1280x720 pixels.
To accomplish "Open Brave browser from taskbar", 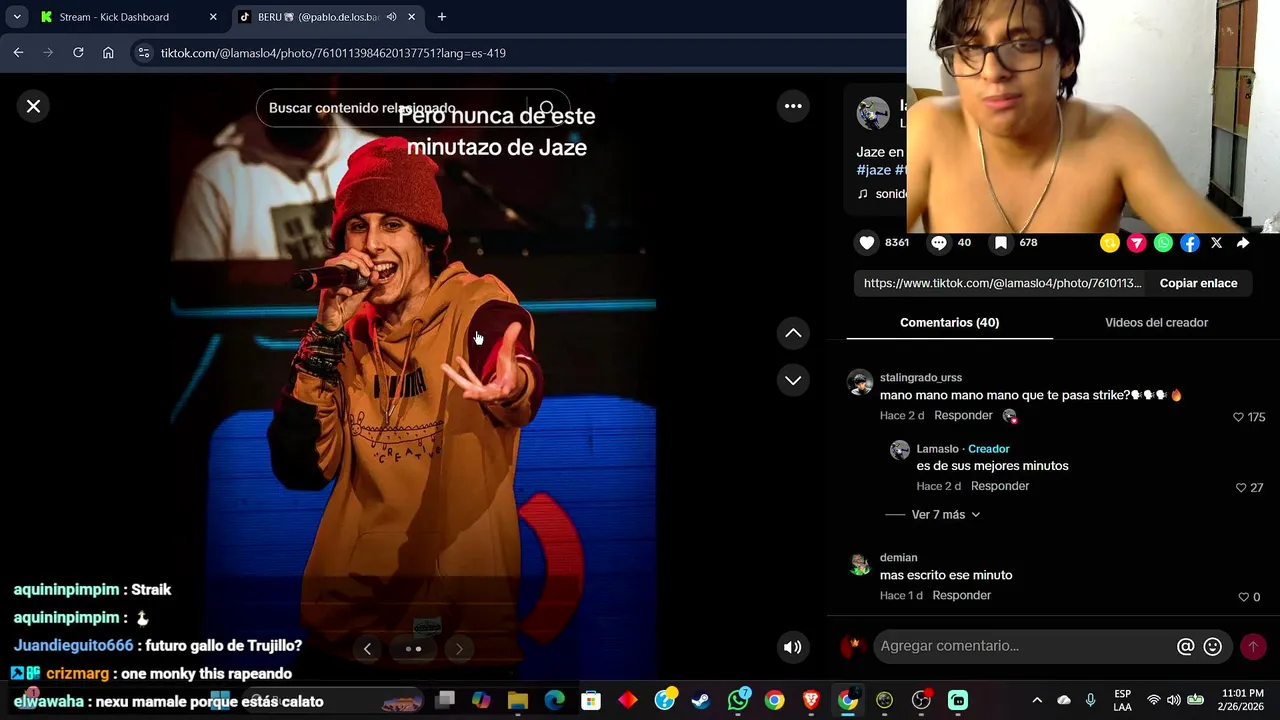I will click(811, 700).
